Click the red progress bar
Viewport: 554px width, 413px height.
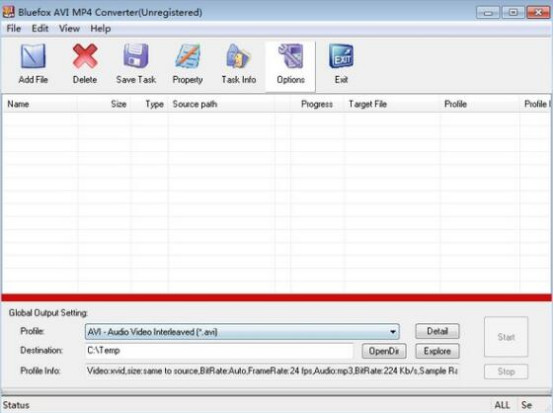(x=276, y=297)
